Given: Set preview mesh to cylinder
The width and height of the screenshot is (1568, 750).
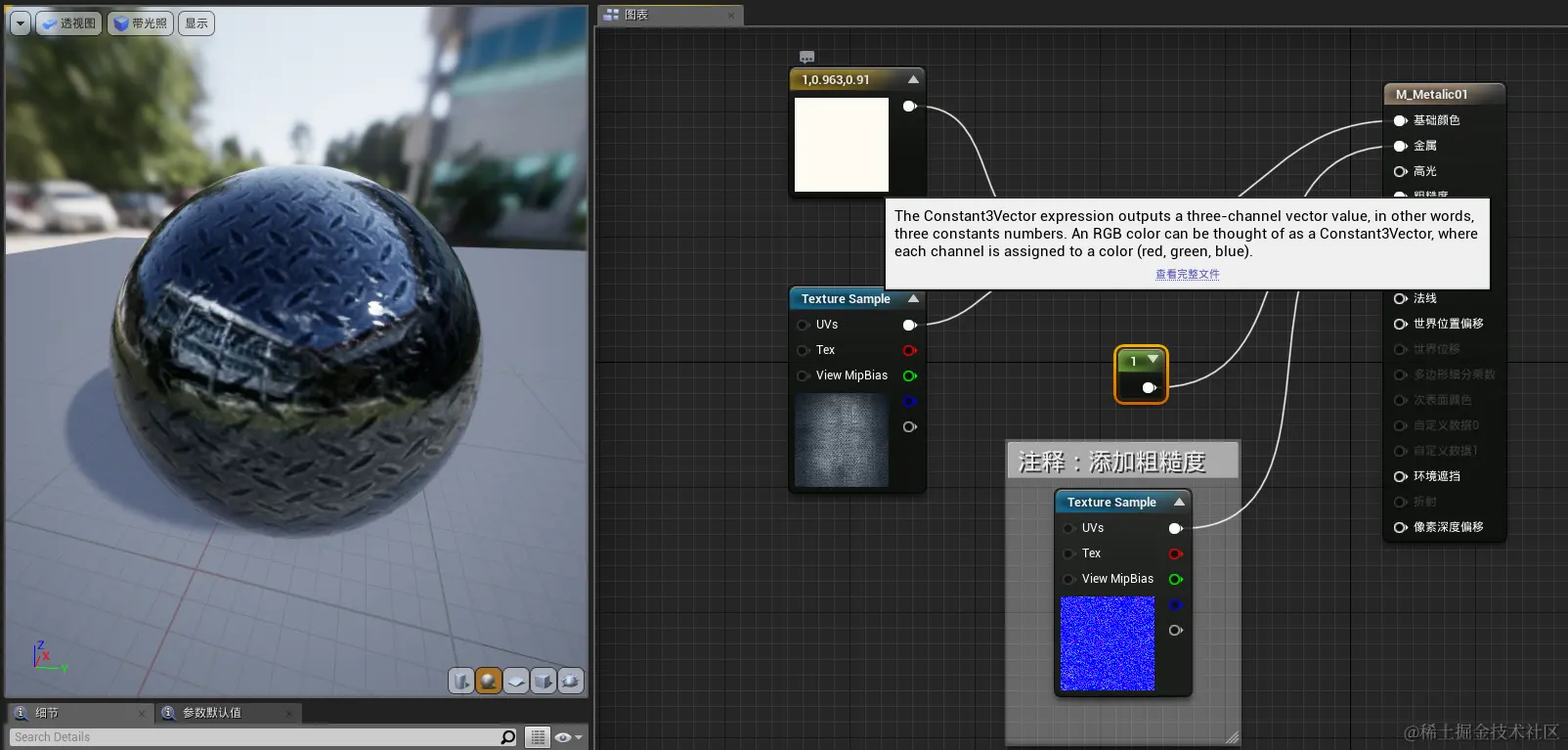Looking at the screenshot, I should coord(461,681).
